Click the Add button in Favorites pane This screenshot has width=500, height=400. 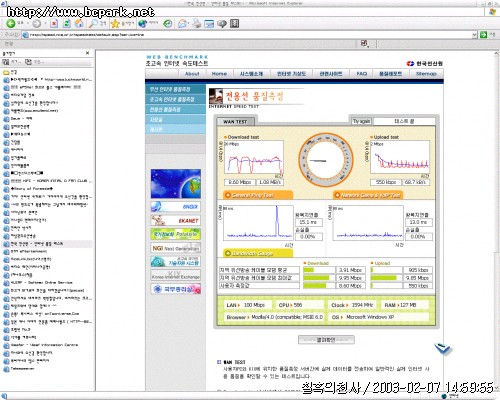pyautogui.click(x=11, y=62)
